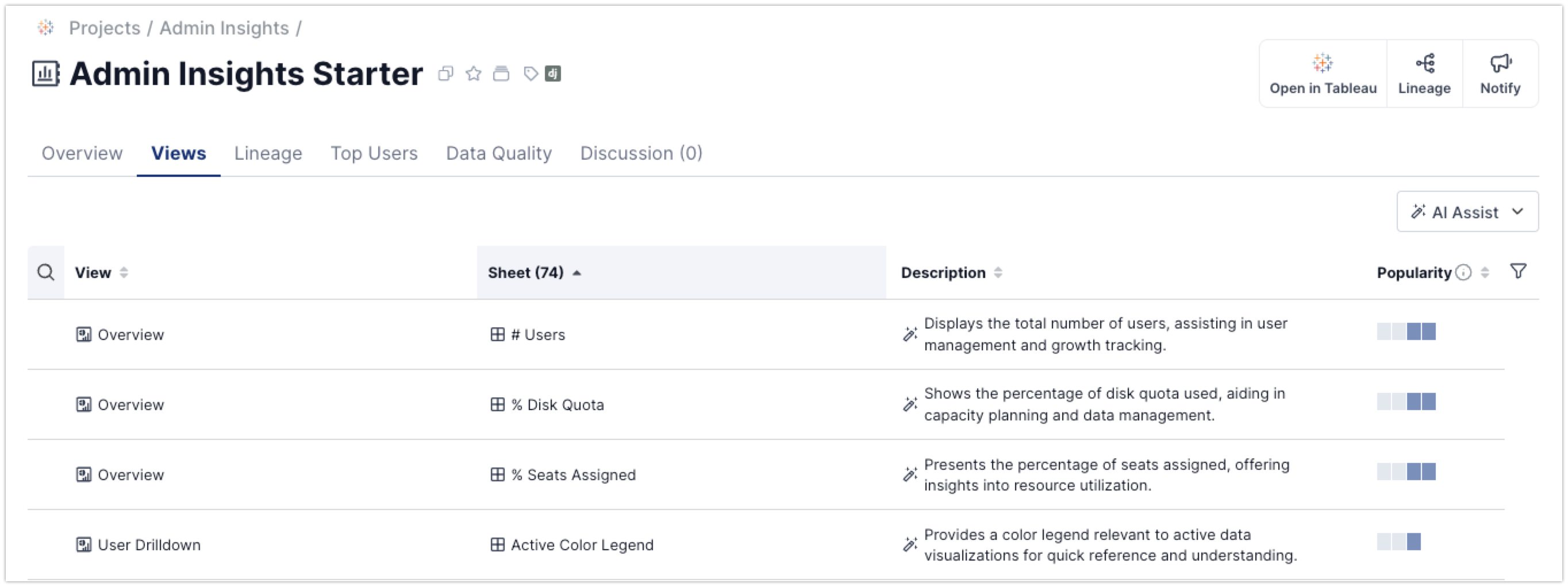
Task: Open the % Disk Quota sheet
Action: point(565,405)
